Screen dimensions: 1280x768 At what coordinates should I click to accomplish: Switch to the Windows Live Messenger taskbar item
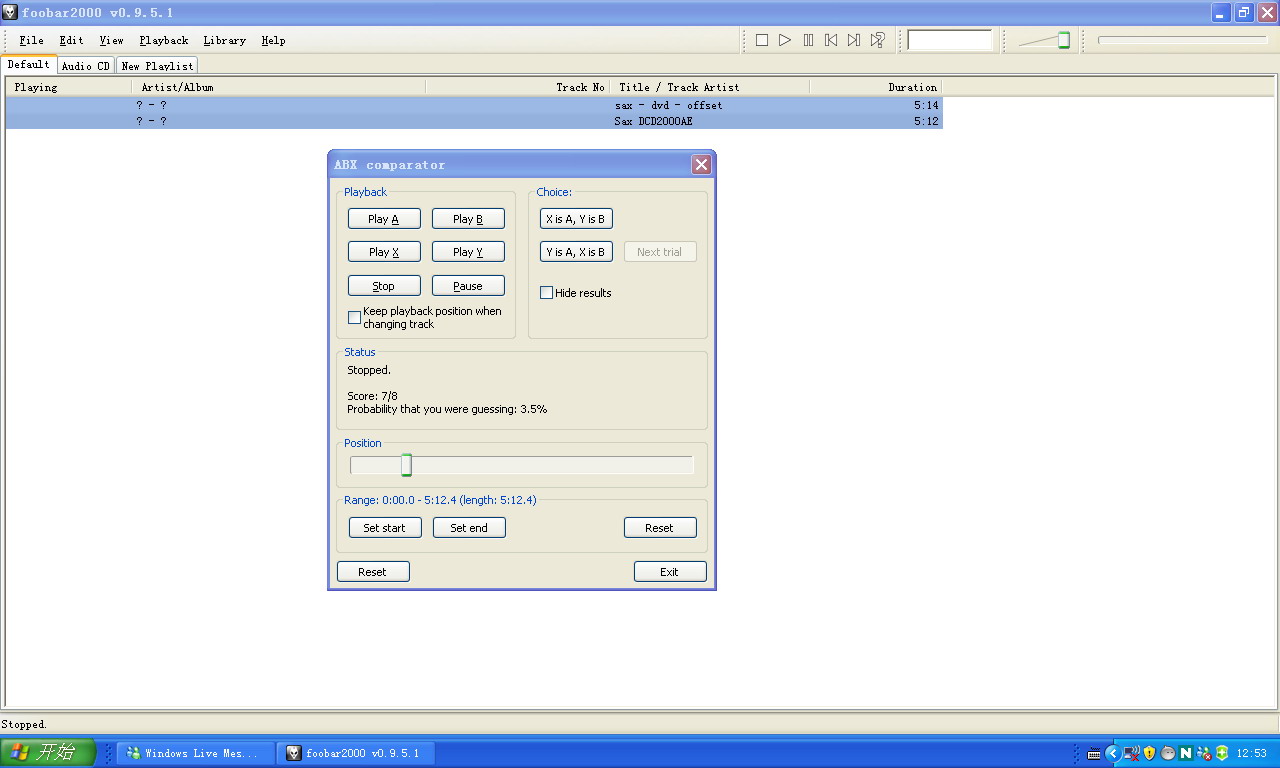(196, 753)
